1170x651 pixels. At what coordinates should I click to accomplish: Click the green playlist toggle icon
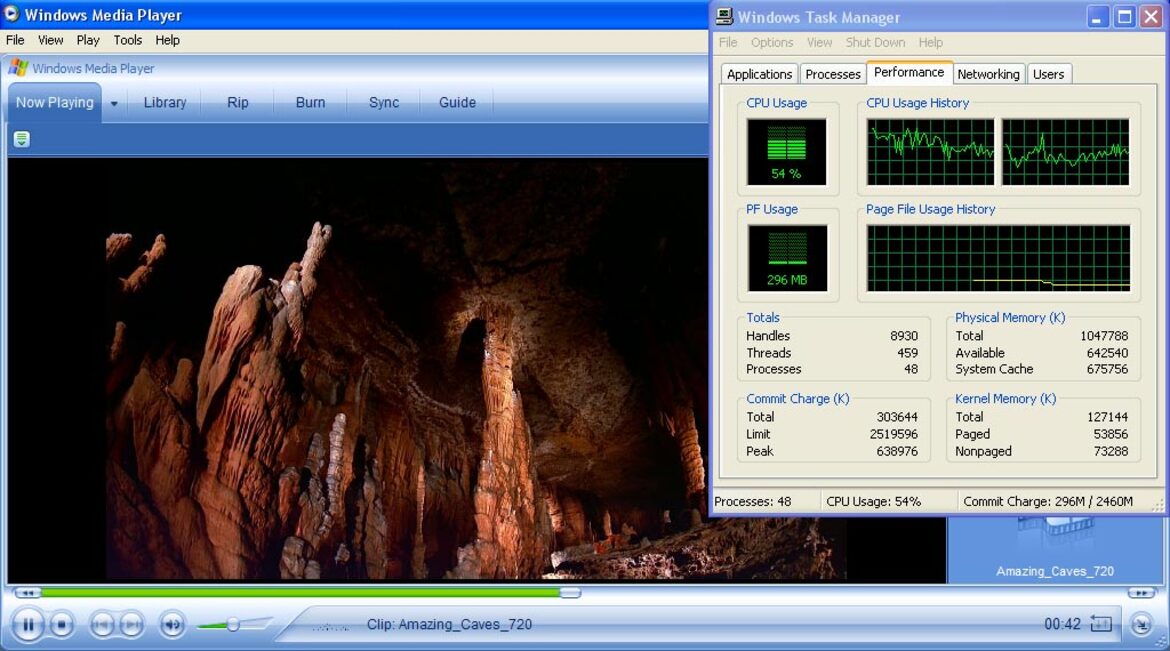coord(22,139)
